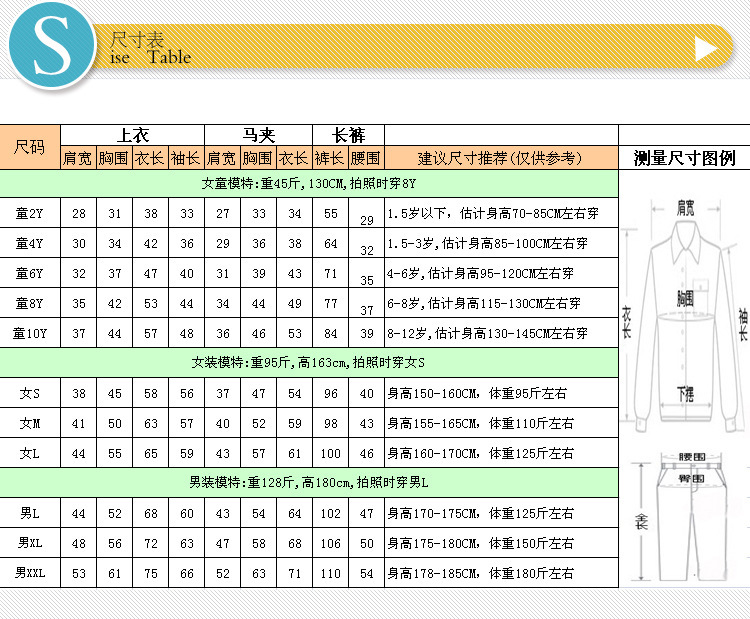Click the white arrow on the orange banner
This screenshot has width=750, height=619.
click(x=706, y=49)
